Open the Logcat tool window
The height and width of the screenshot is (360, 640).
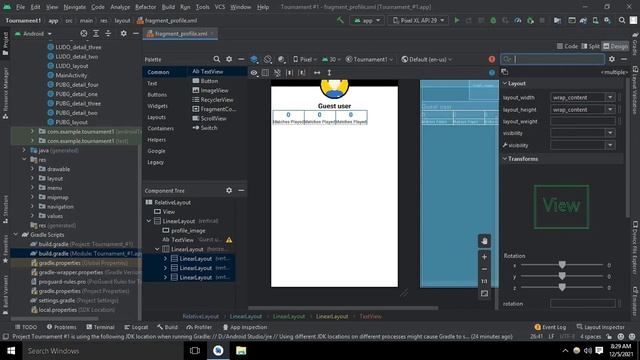coord(136,327)
